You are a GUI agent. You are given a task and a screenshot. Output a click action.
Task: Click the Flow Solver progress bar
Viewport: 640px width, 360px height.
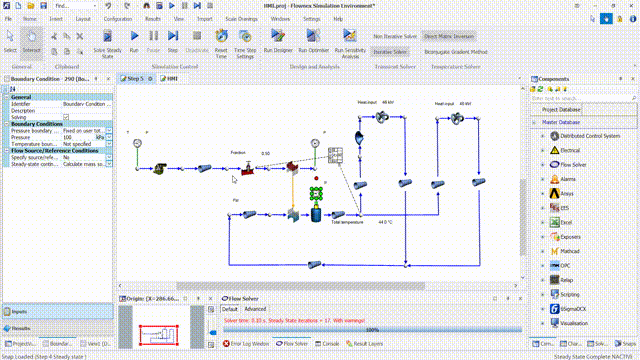coord(372,329)
